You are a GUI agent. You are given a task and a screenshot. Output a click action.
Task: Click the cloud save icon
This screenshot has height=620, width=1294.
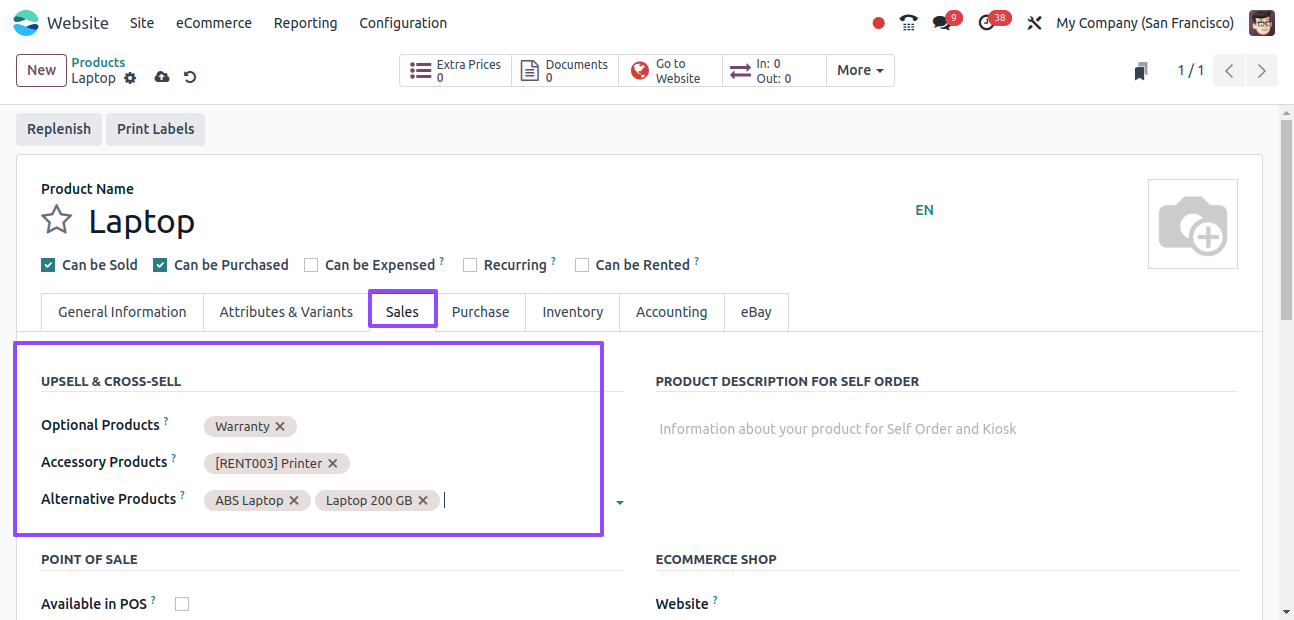click(x=162, y=78)
